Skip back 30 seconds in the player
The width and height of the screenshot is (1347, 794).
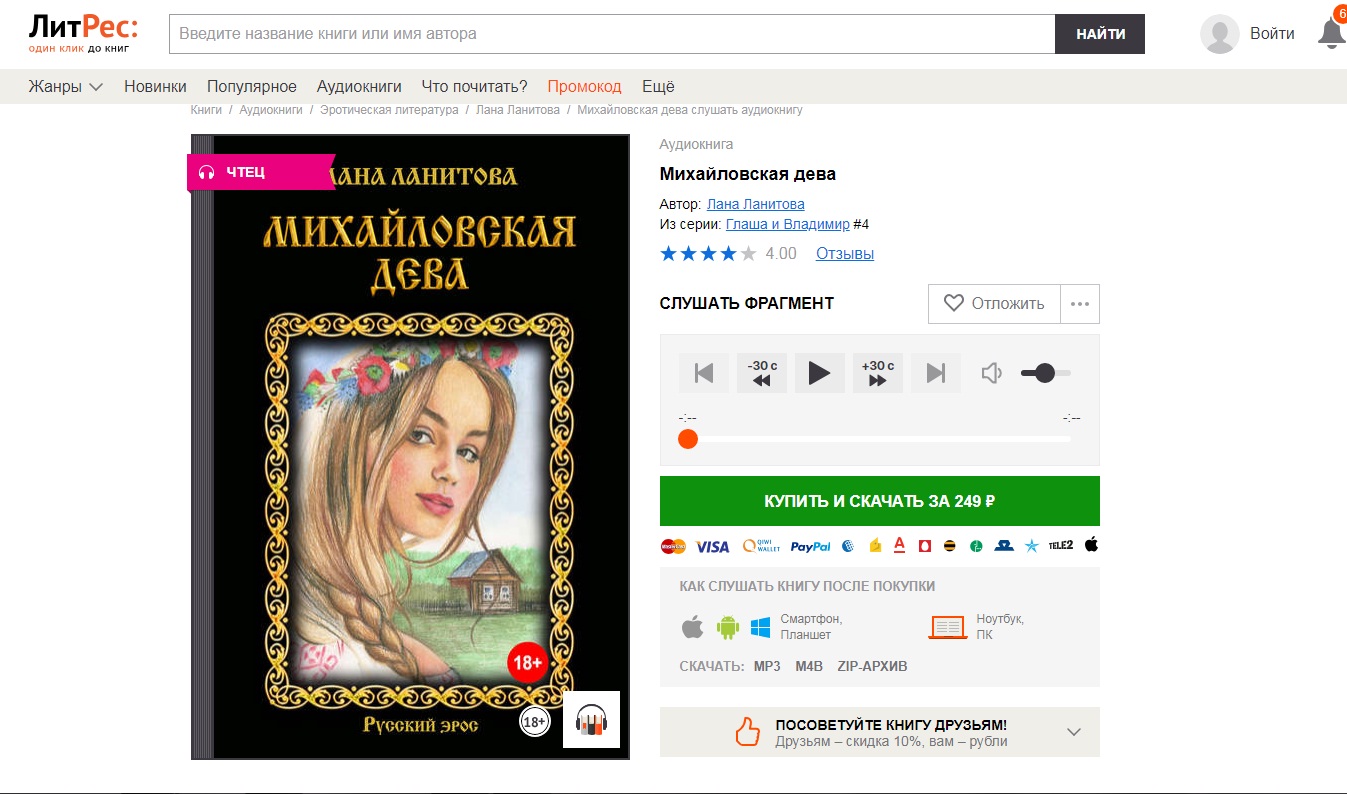(x=761, y=373)
